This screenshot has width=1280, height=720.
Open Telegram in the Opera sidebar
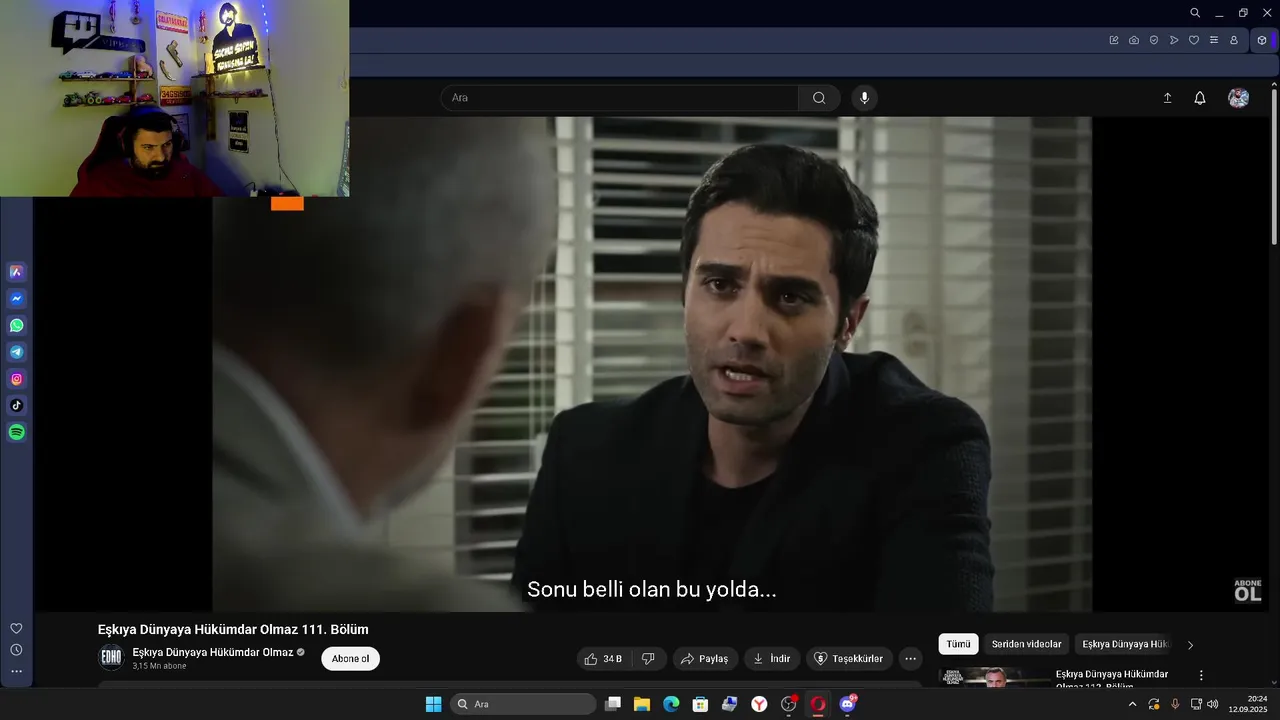(x=16, y=352)
